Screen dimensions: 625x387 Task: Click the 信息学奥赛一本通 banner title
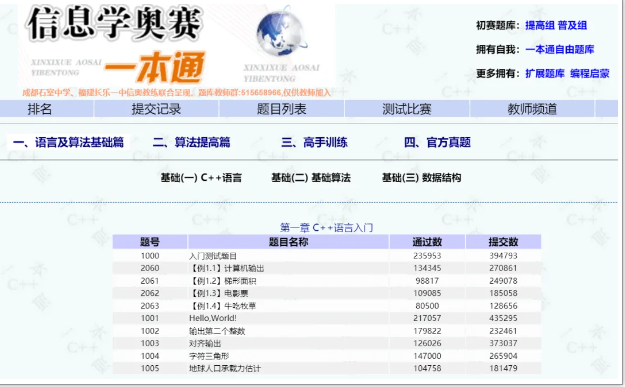pos(116,44)
